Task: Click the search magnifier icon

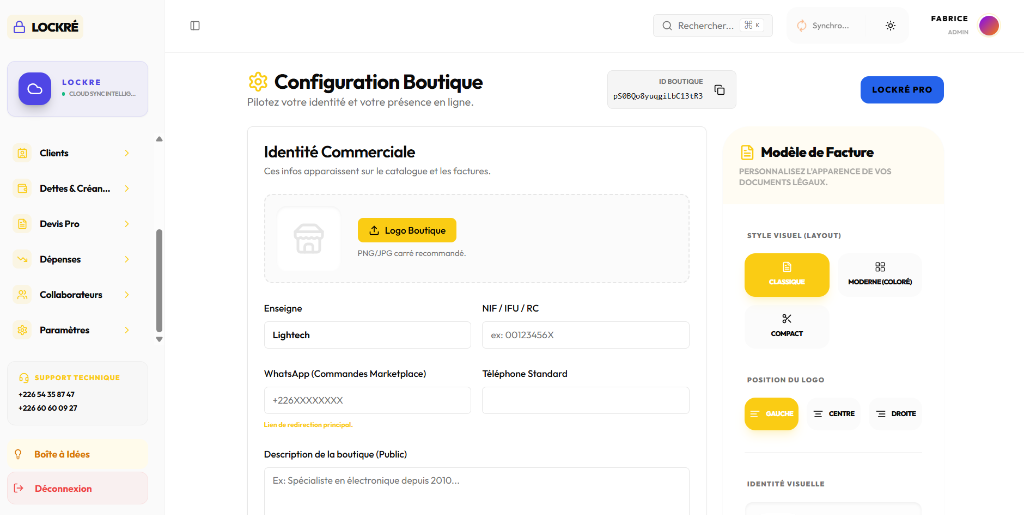Action: 667,25
